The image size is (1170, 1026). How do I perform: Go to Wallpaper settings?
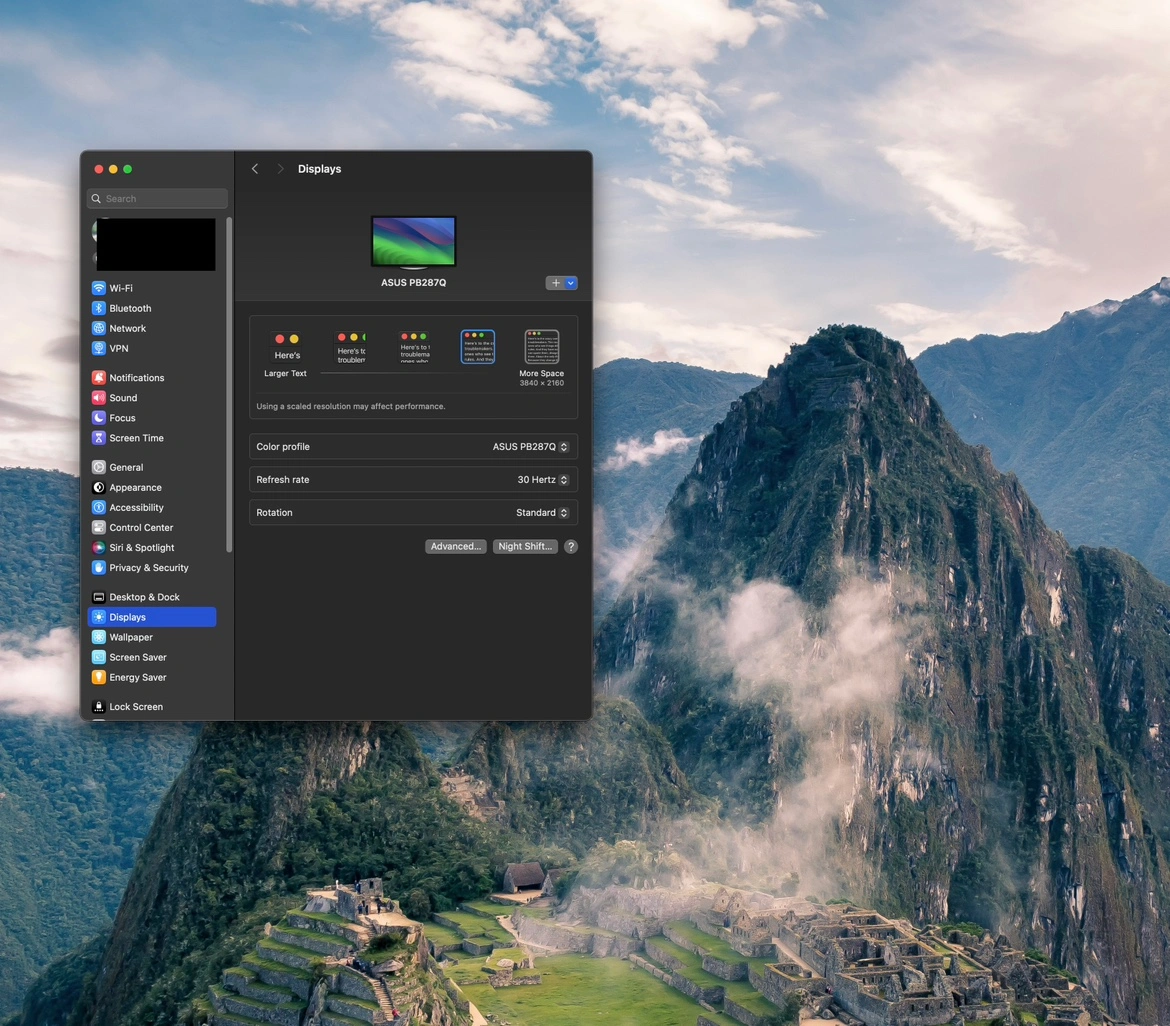tap(131, 637)
